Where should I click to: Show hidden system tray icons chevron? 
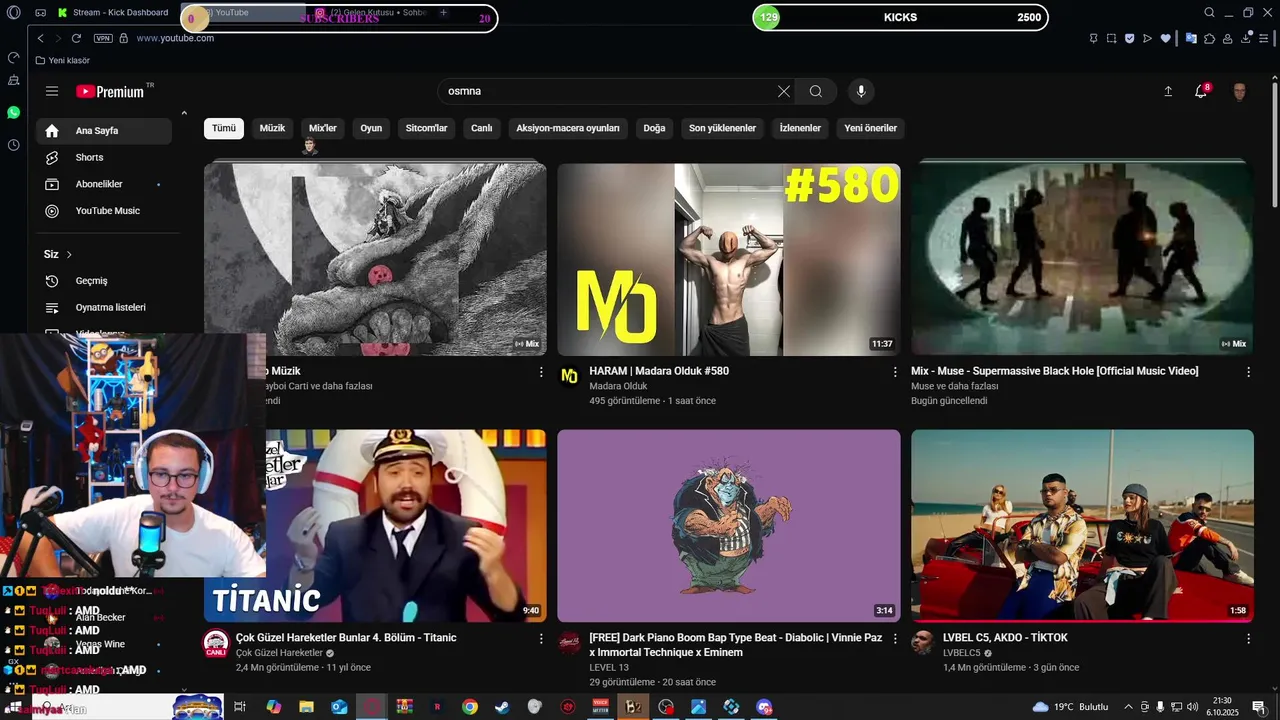(x=1128, y=707)
